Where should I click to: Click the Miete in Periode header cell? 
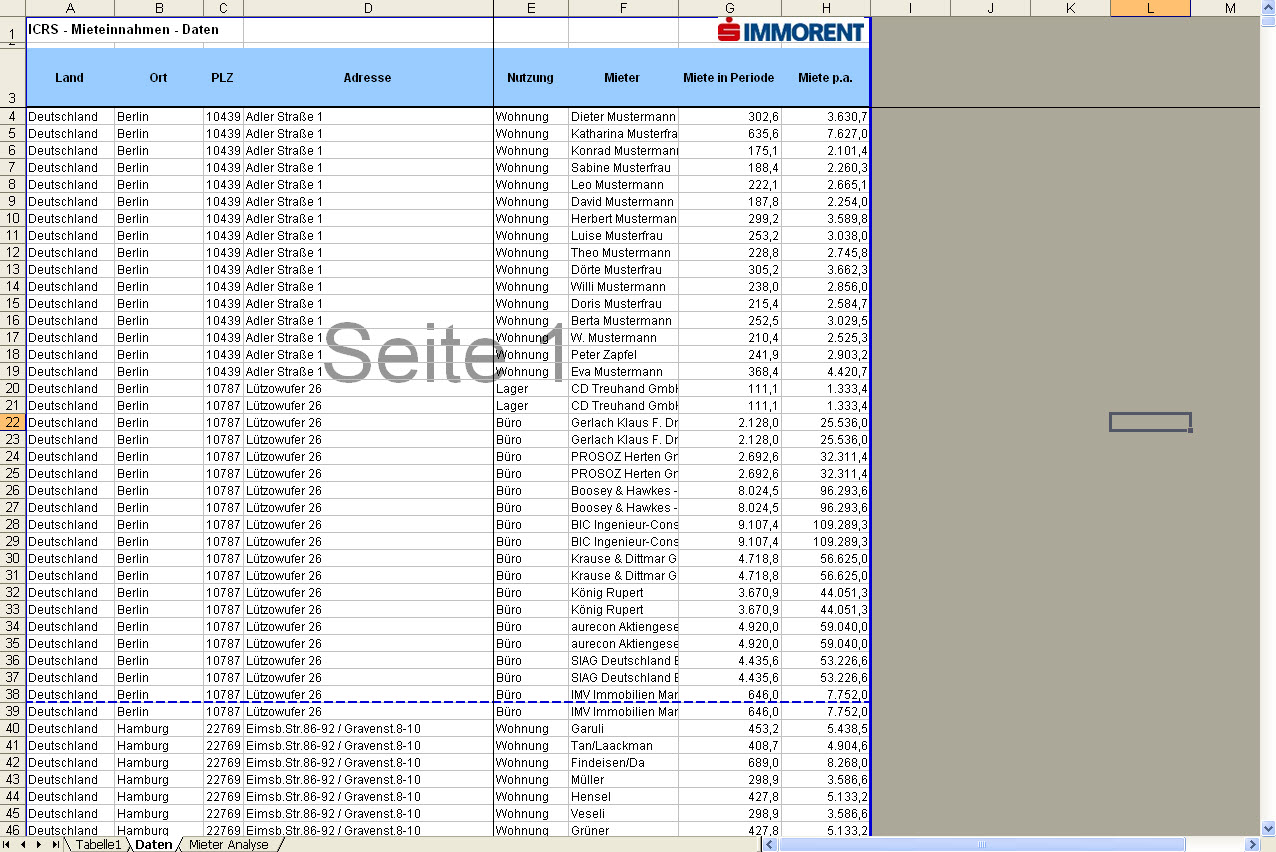point(730,78)
